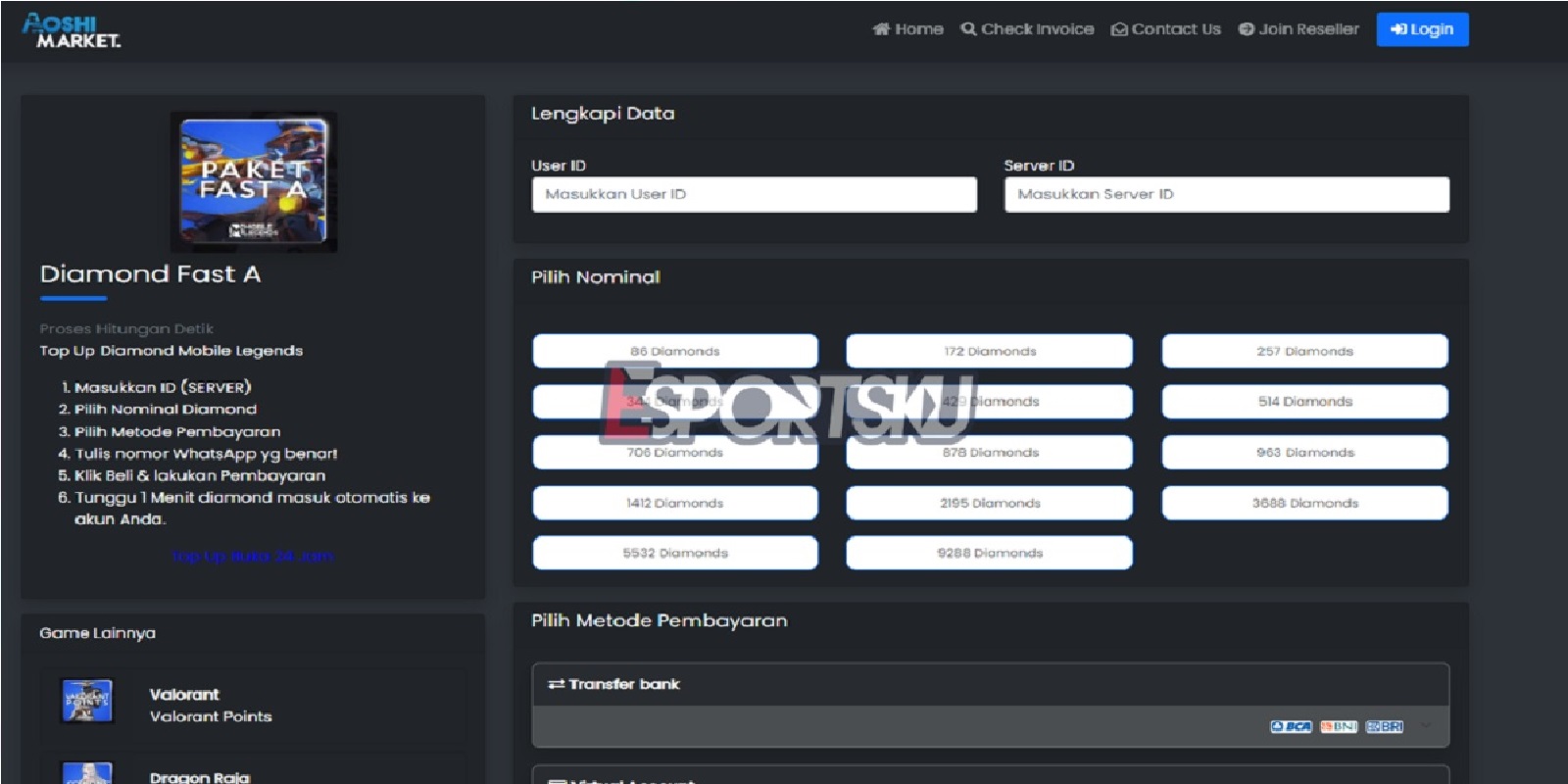
Task: Open Check Invoice in the navbar
Action: coord(1027,29)
